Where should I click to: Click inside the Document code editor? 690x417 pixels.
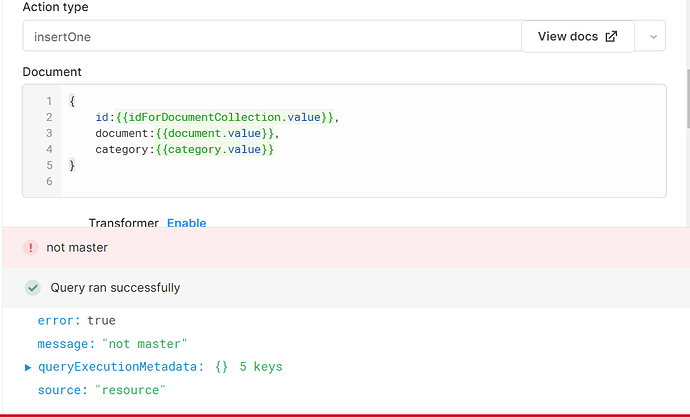click(x=345, y=141)
